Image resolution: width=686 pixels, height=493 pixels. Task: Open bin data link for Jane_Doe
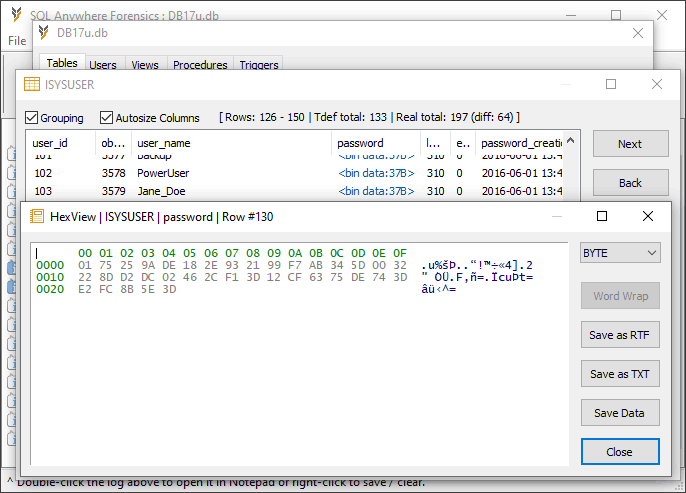[x=376, y=191]
